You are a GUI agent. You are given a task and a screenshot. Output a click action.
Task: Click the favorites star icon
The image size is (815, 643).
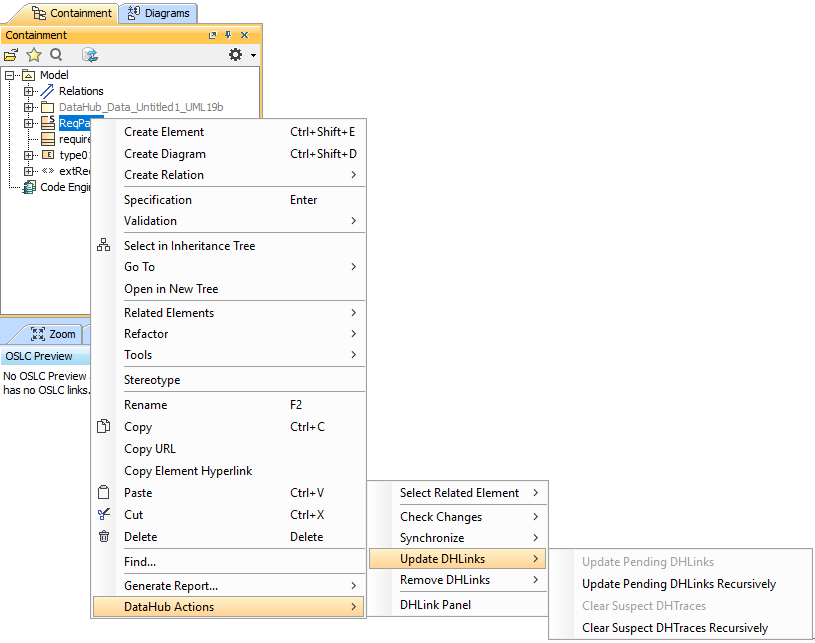[34, 55]
